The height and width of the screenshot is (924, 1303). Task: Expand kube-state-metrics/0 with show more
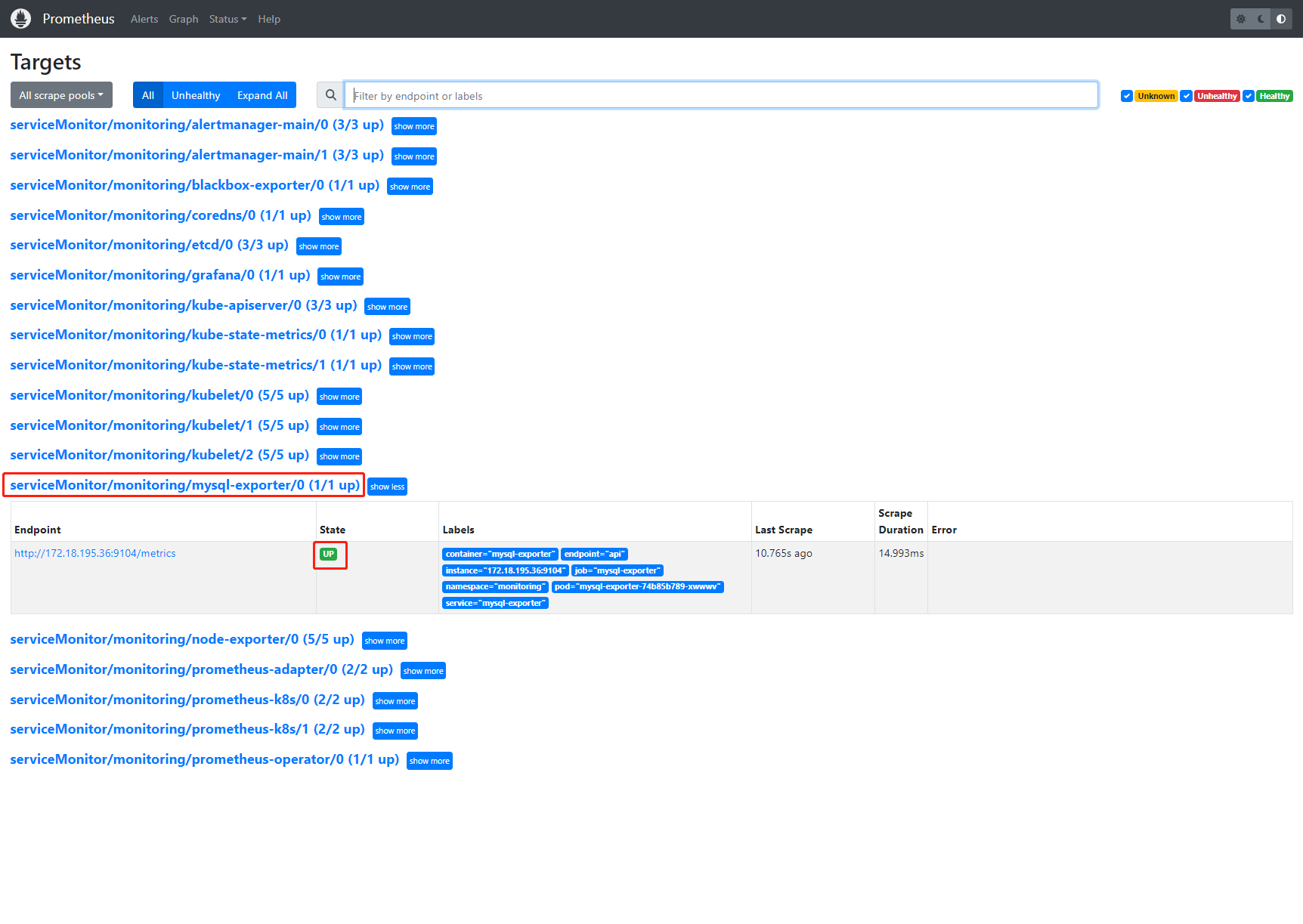tap(412, 336)
